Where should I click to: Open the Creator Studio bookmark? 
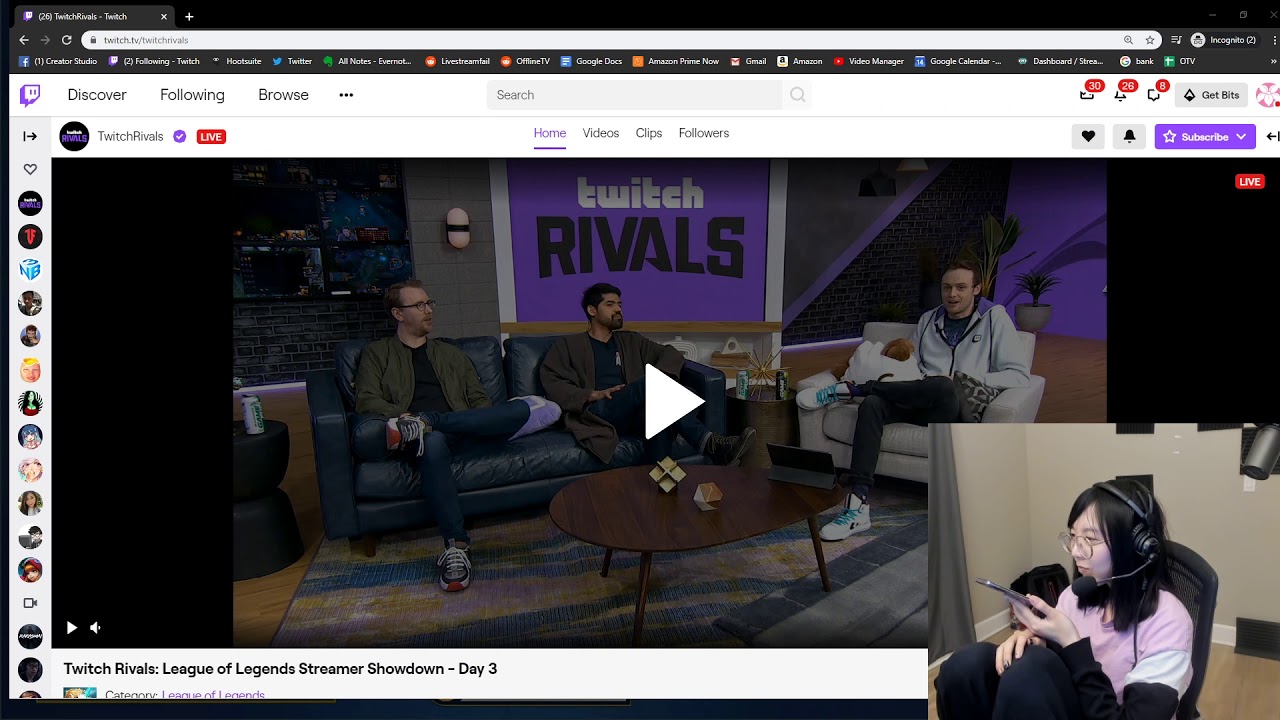point(58,61)
